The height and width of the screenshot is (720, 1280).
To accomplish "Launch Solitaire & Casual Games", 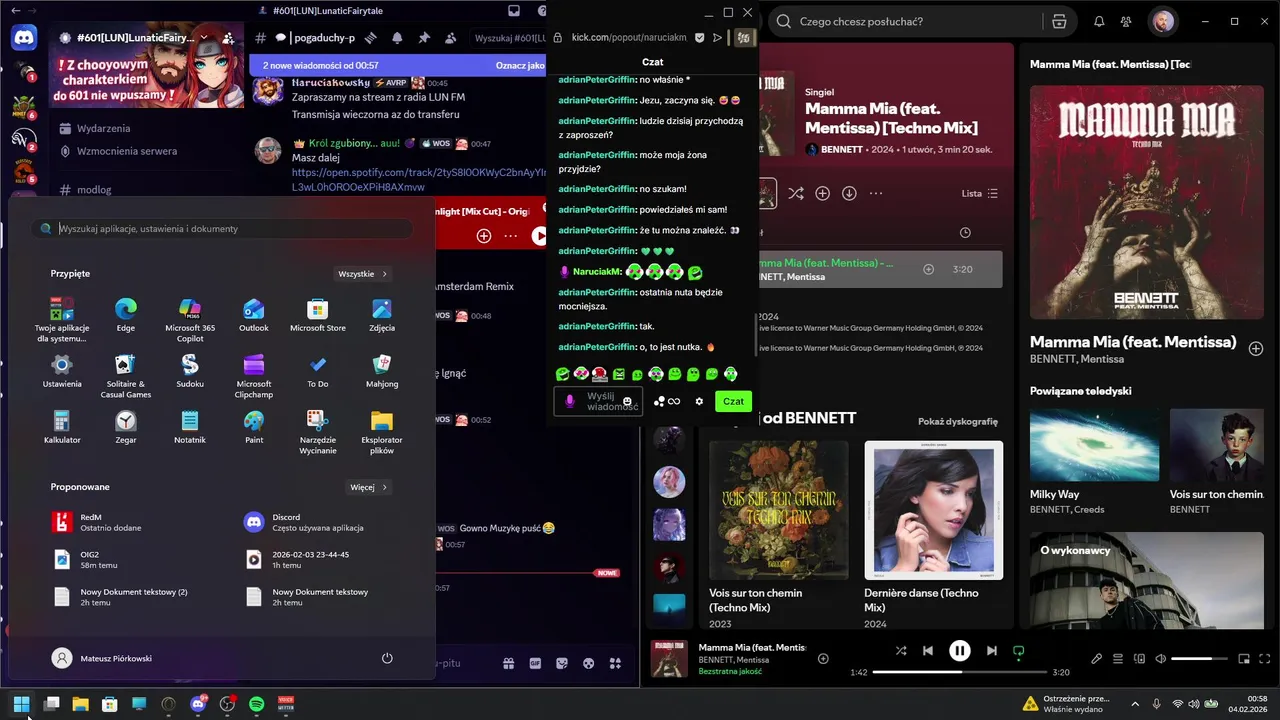I will 126,375.
